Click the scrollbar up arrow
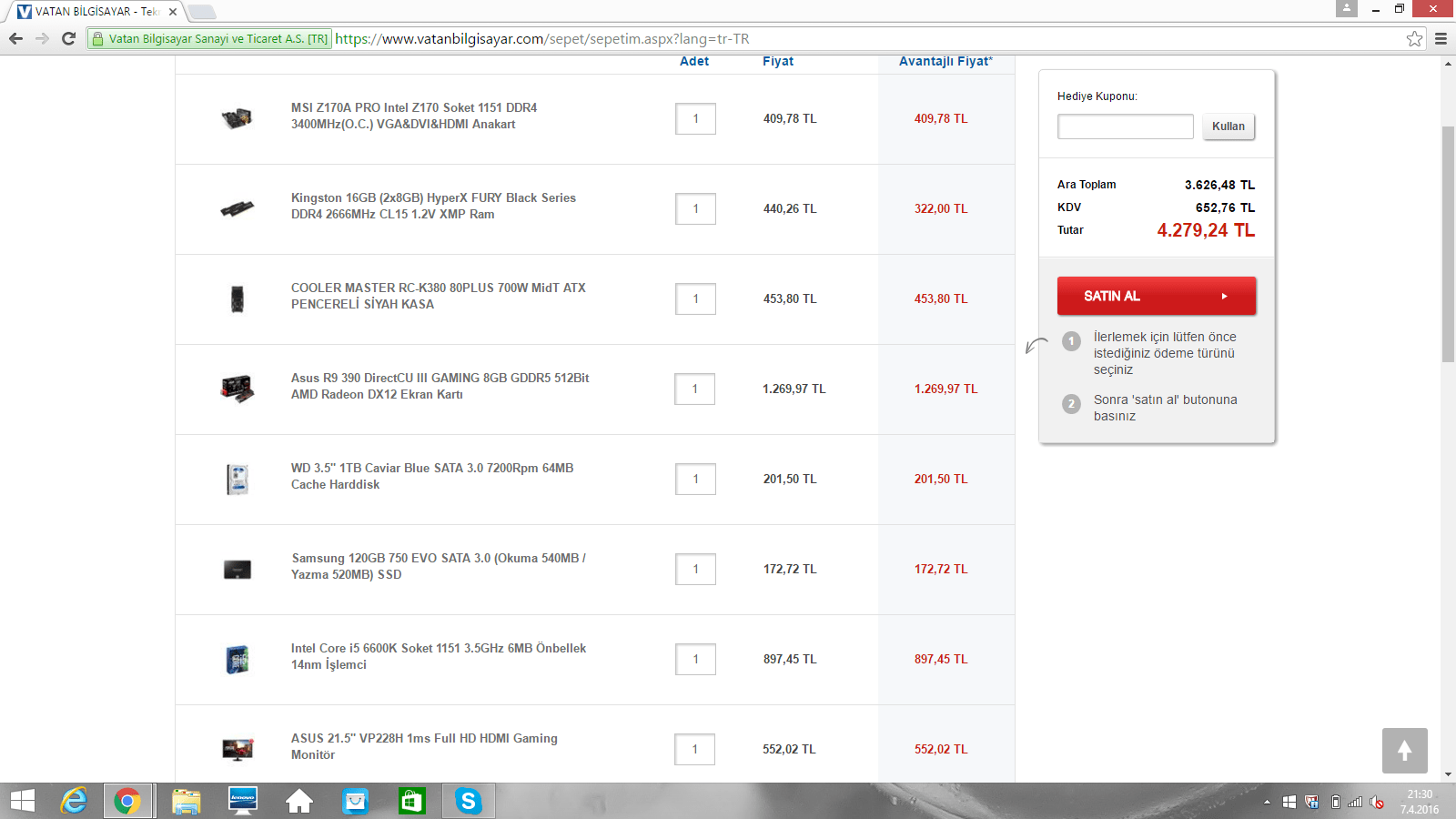The width and height of the screenshot is (1456, 819). (1448, 64)
